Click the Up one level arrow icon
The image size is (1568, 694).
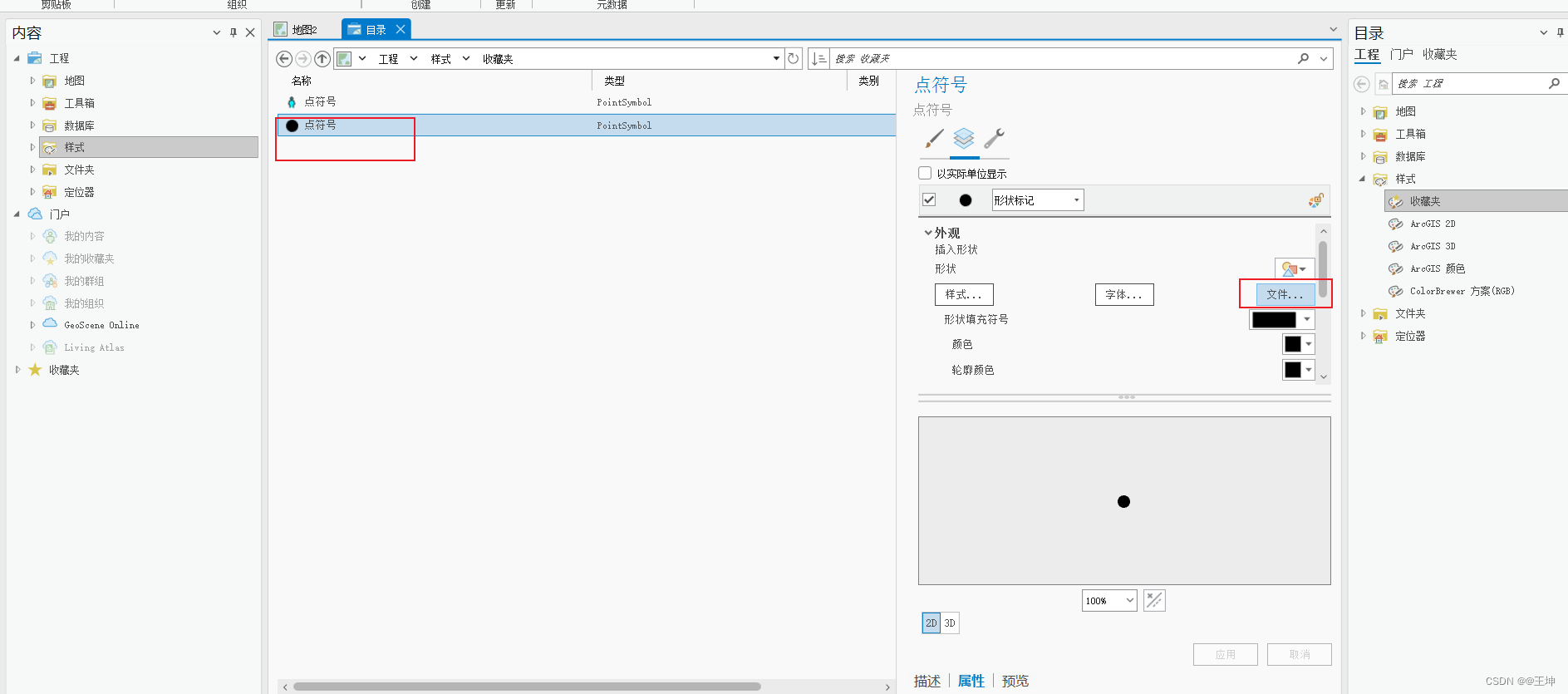322,59
